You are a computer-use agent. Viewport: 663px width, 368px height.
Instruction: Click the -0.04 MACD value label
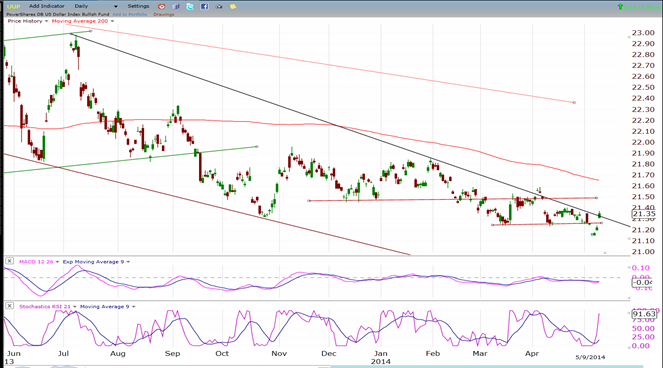(x=643, y=282)
